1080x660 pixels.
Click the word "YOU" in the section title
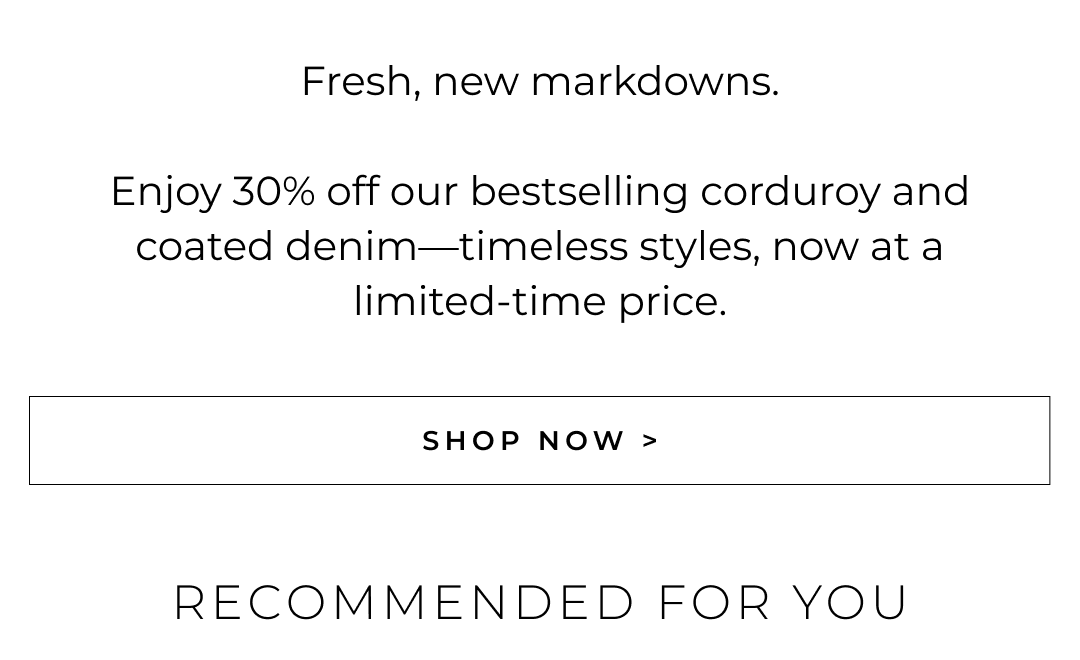click(x=851, y=603)
